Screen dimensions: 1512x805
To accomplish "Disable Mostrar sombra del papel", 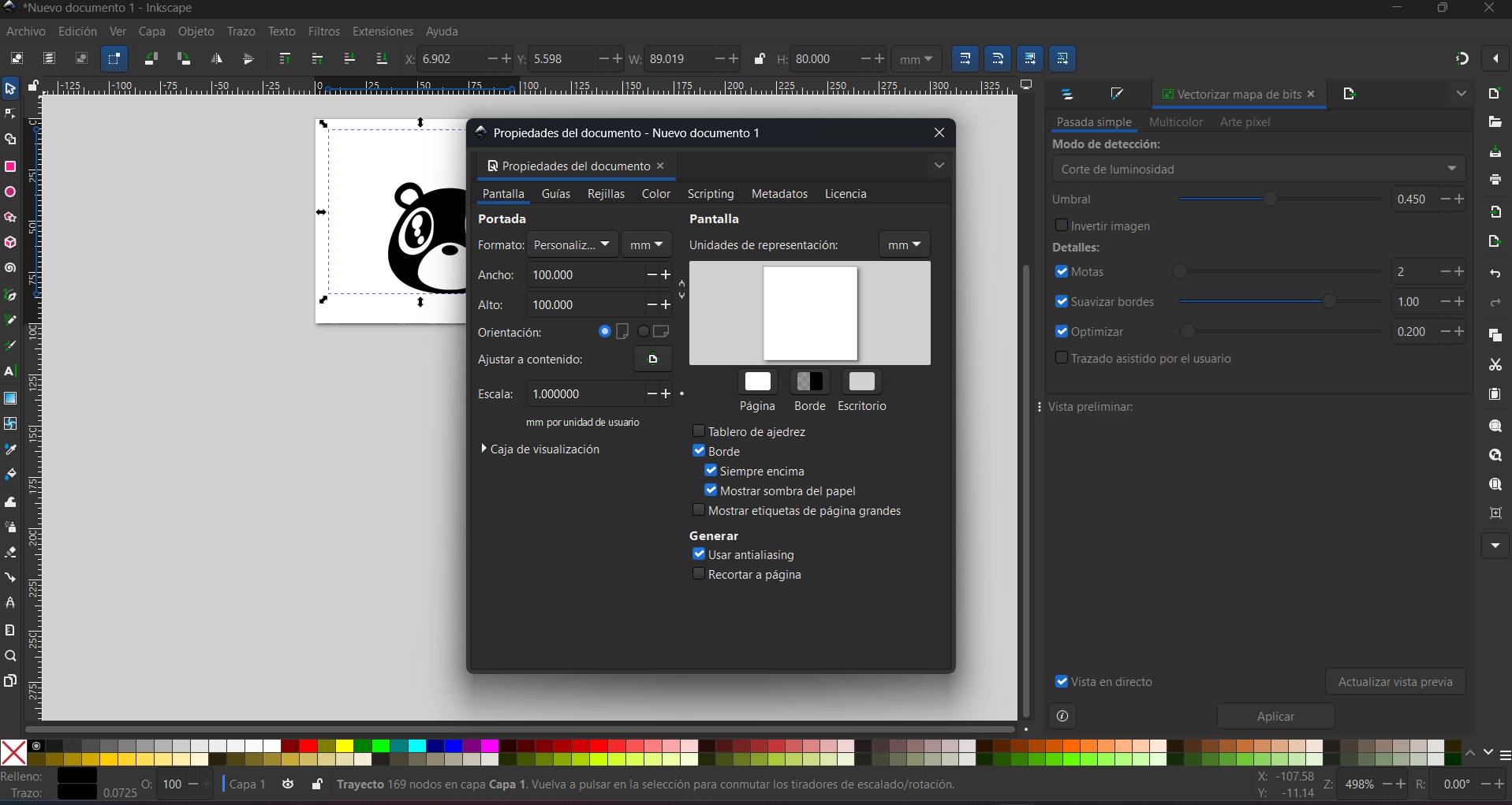I will pos(711,490).
